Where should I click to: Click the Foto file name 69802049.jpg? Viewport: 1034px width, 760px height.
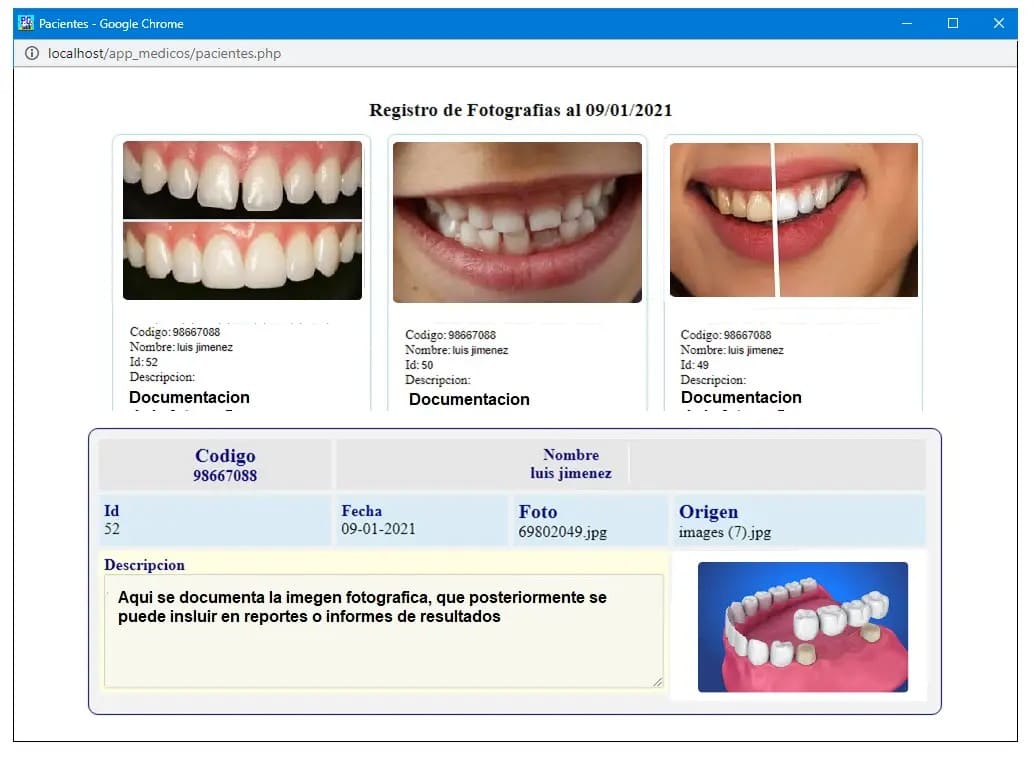click(x=563, y=532)
